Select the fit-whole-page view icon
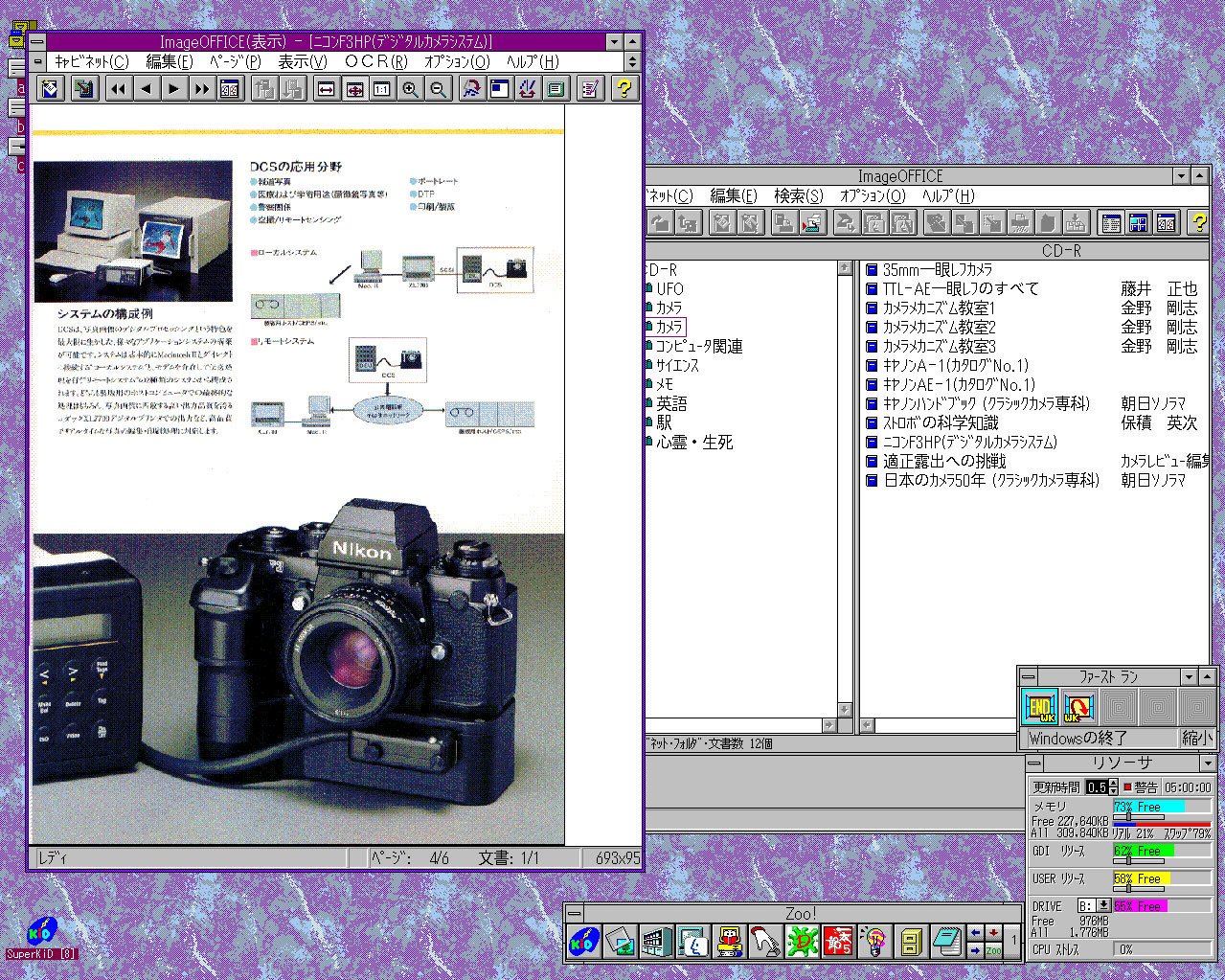This screenshot has height=980, width=1225. [x=354, y=89]
